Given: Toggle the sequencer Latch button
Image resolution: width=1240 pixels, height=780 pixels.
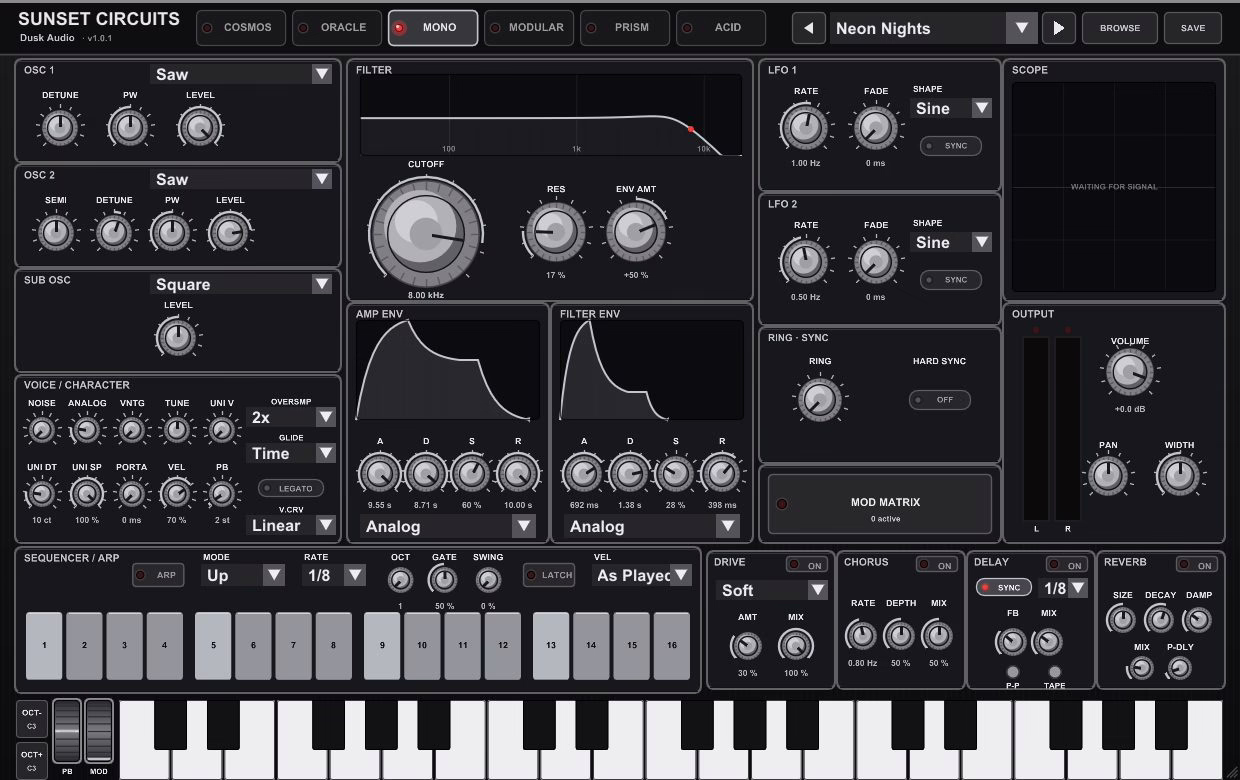Looking at the screenshot, I should click(549, 575).
